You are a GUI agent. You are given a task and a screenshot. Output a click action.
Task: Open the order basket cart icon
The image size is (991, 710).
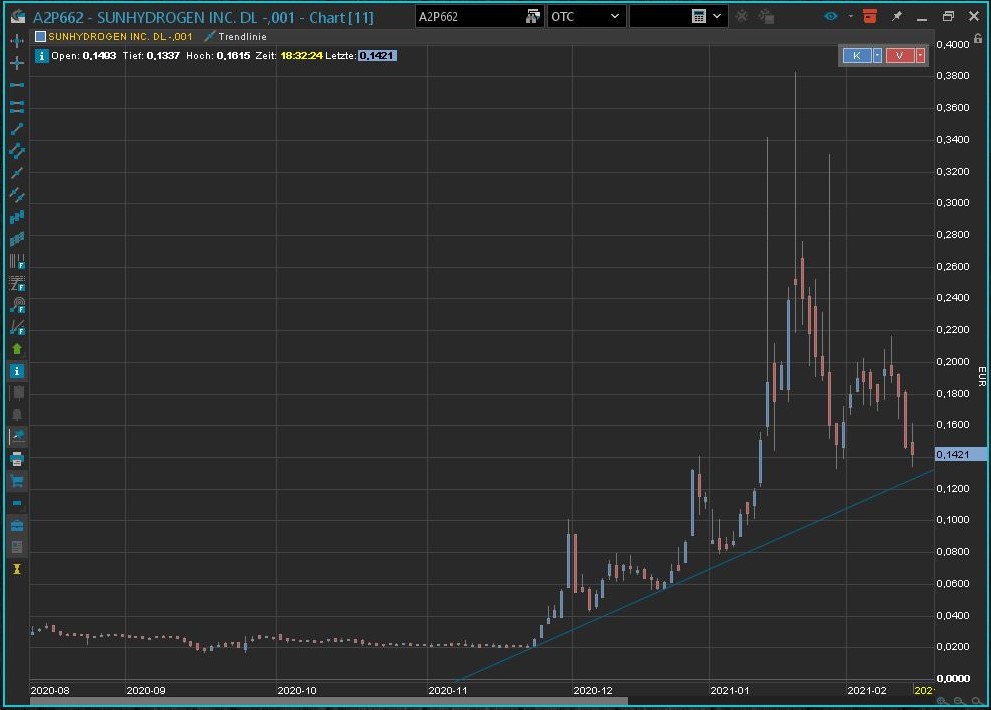click(x=16, y=481)
